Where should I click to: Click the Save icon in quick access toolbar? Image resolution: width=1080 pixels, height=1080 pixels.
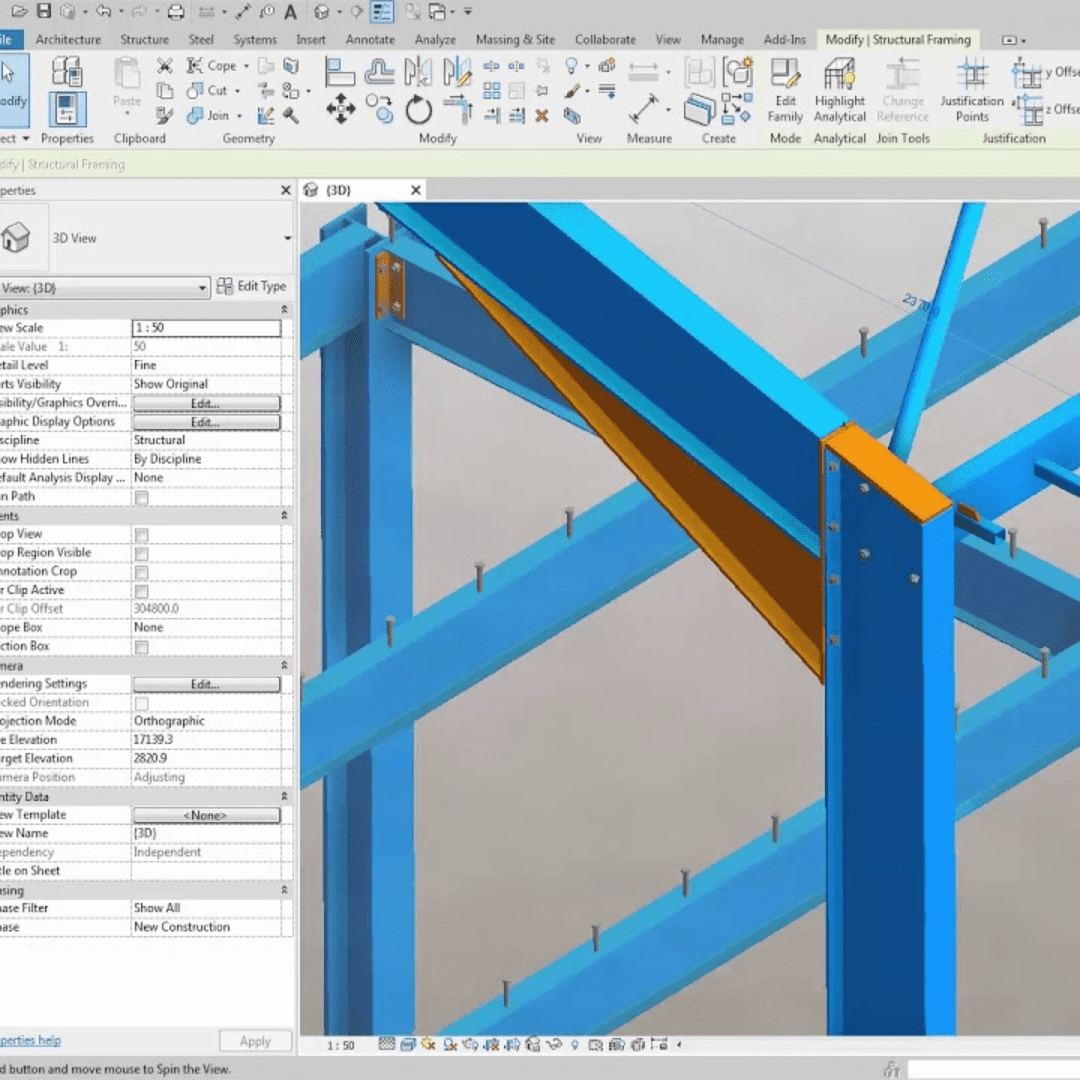[44, 11]
